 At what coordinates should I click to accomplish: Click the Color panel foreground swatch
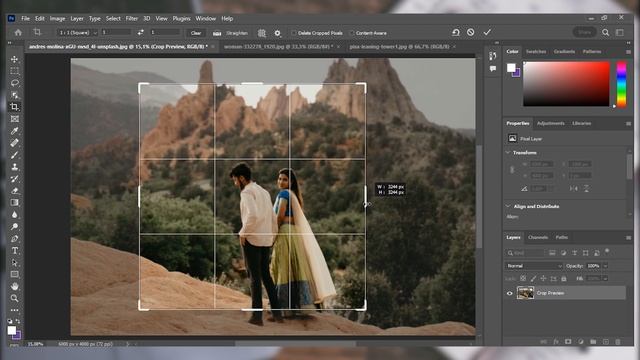(511, 68)
